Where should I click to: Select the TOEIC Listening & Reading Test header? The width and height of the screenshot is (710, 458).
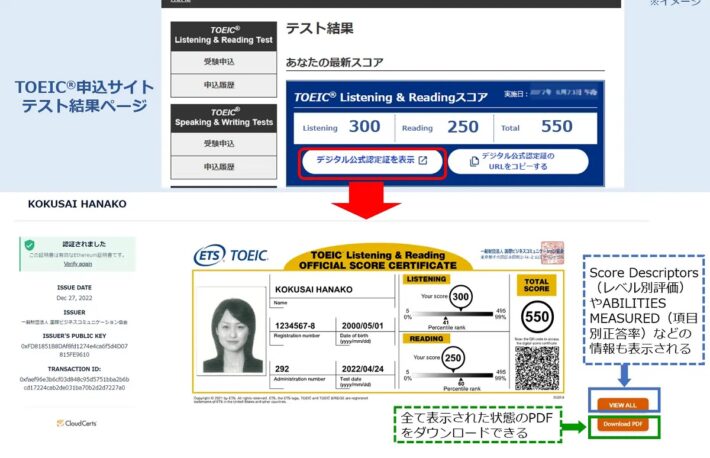click(x=224, y=36)
